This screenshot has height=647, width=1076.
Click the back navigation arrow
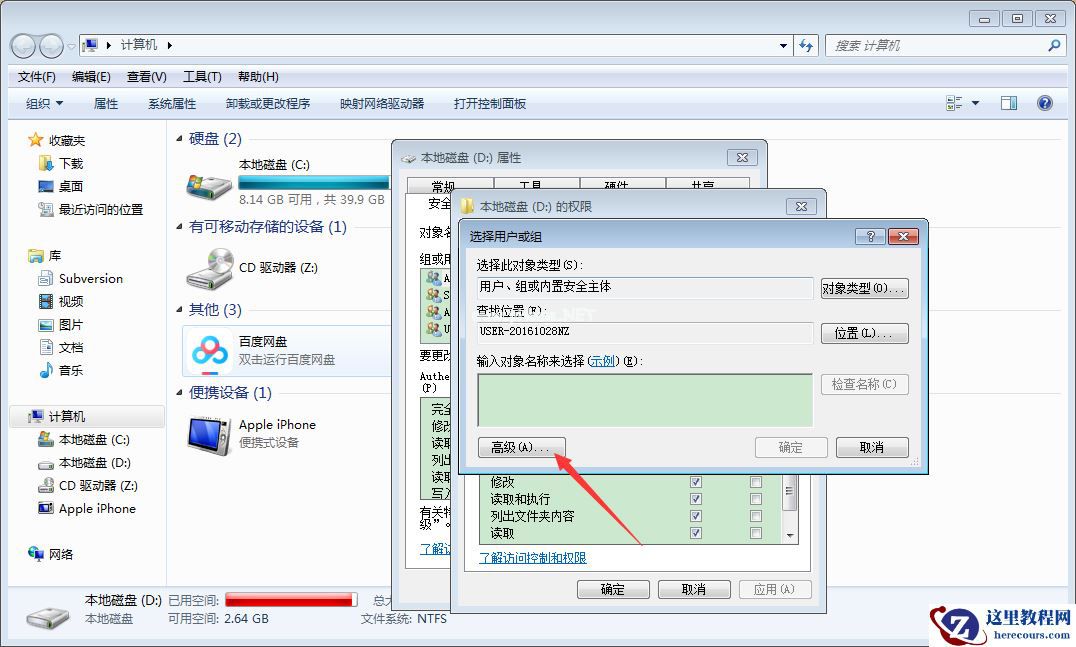tap(22, 45)
